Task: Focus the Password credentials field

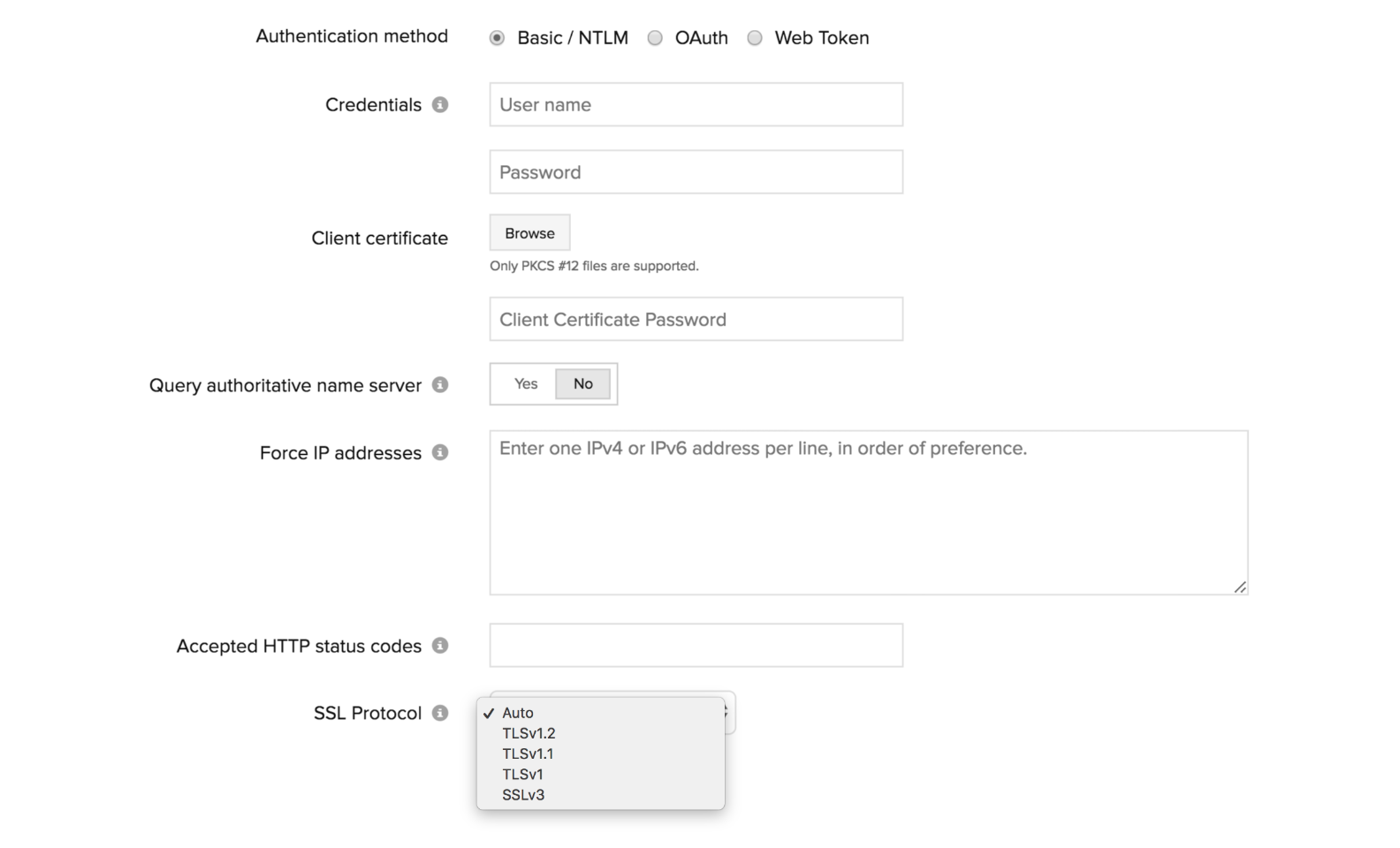Action: click(x=696, y=172)
